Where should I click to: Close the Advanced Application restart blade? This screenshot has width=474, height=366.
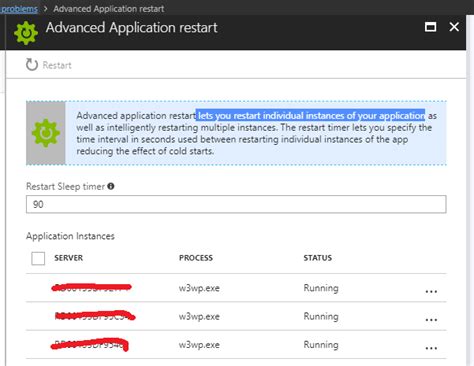tap(454, 27)
